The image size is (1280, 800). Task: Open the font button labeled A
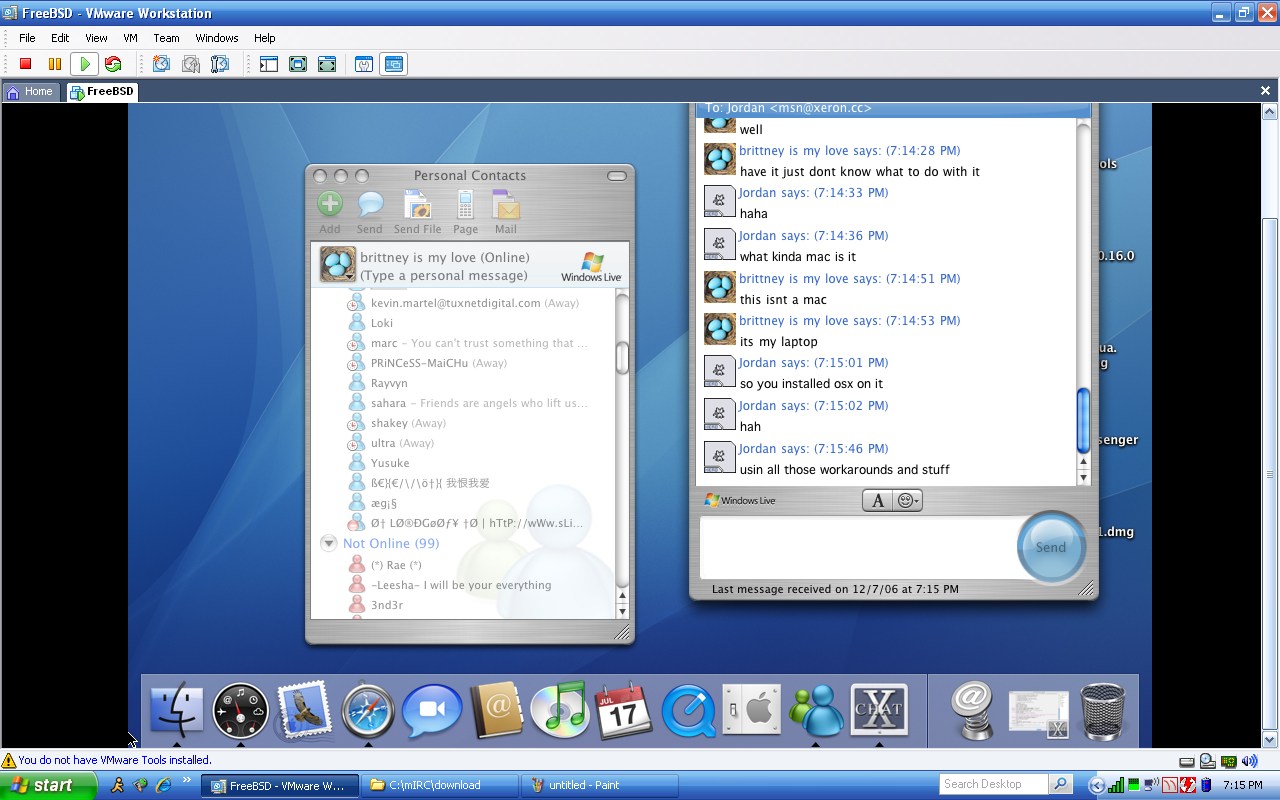pyautogui.click(x=878, y=501)
